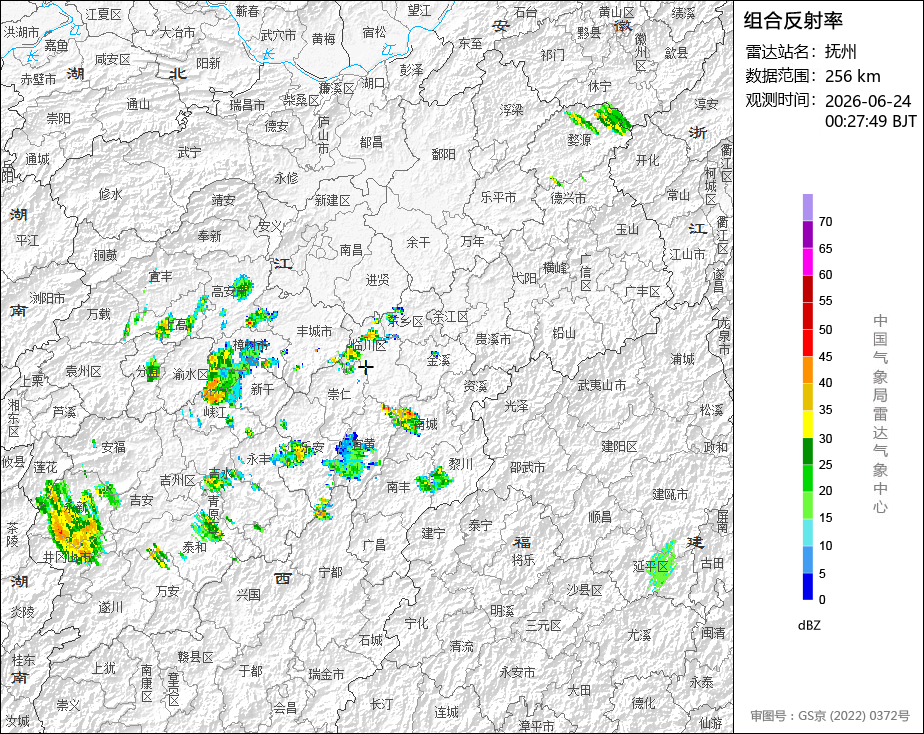Click the strong radar echo over 井冈山市
The height and width of the screenshot is (734, 924).
70,523
